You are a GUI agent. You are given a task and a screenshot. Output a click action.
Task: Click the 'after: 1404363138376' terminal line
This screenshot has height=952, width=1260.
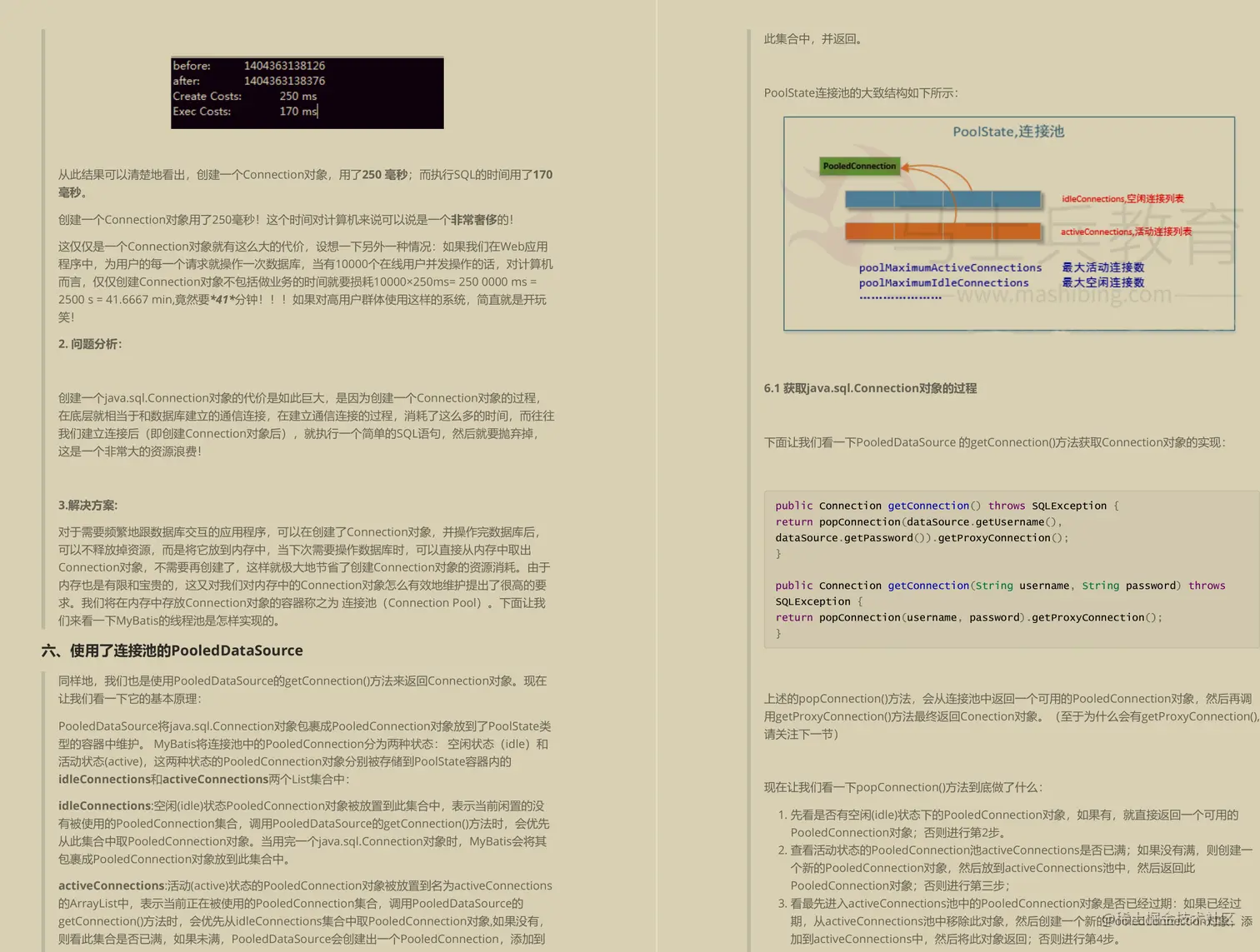tap(249, 81)
